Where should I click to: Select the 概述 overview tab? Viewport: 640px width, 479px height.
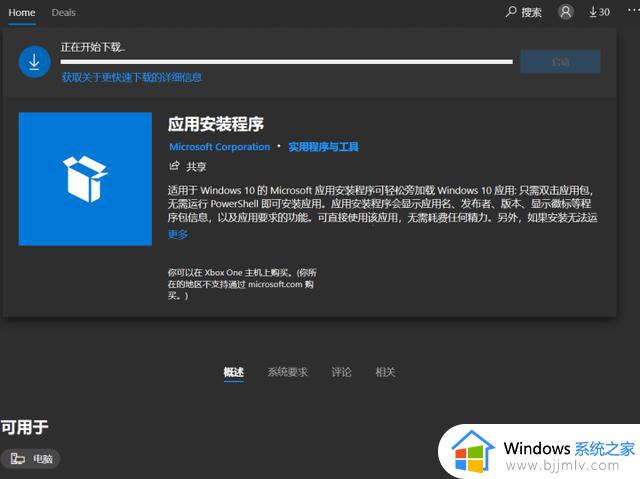tap(234, 372)
